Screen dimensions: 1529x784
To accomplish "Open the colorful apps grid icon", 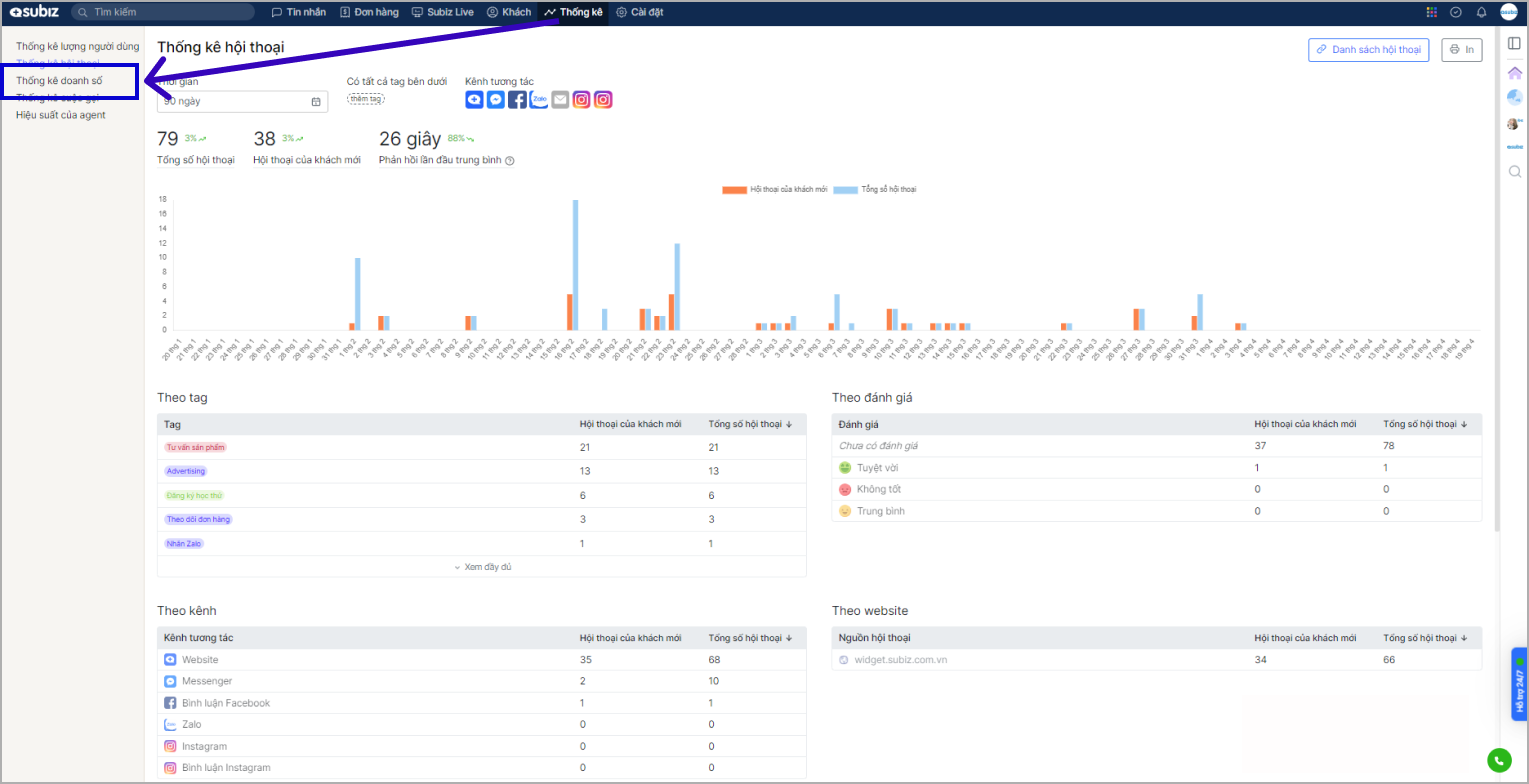I will 1431,12.
